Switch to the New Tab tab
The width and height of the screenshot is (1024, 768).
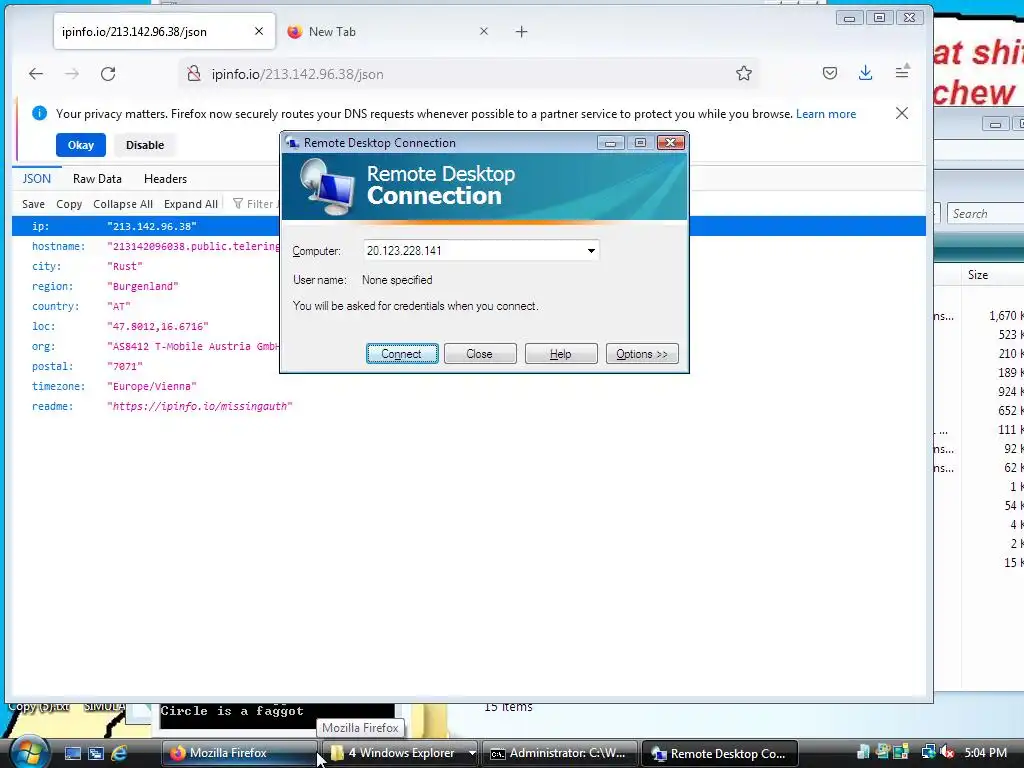(387, 31)
